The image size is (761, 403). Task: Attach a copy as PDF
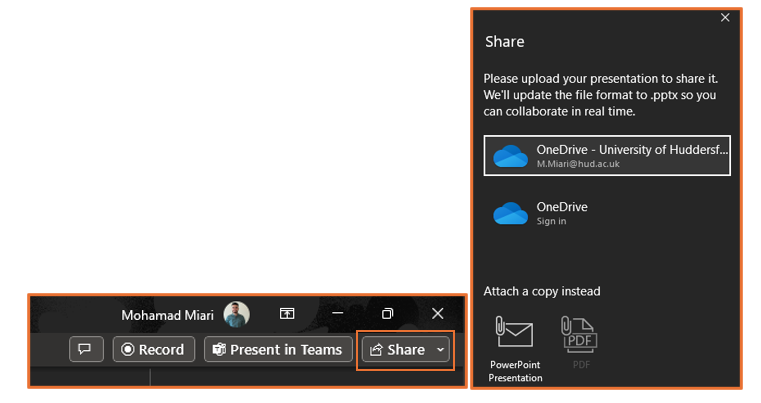(580, 343)
